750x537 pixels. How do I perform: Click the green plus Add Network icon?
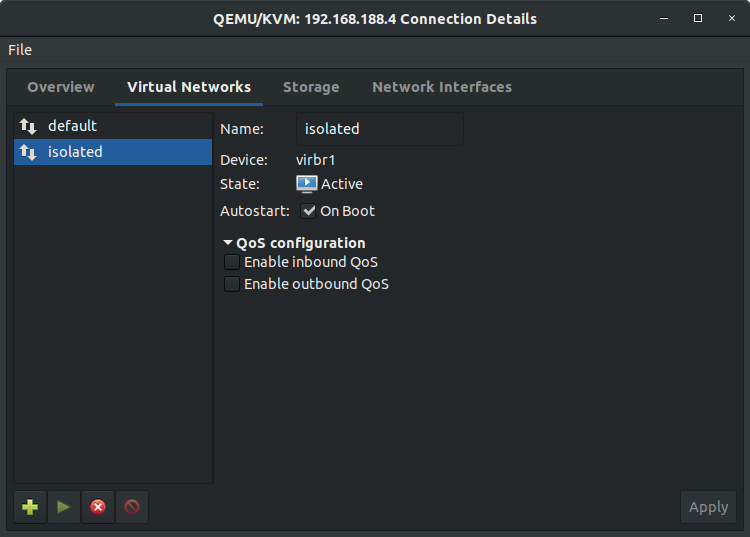point(30,507)
